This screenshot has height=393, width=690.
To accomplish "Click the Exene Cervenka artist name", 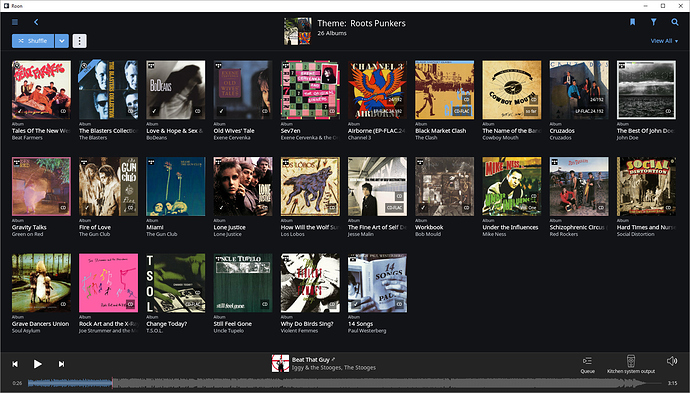I will [x=232, y=138].
